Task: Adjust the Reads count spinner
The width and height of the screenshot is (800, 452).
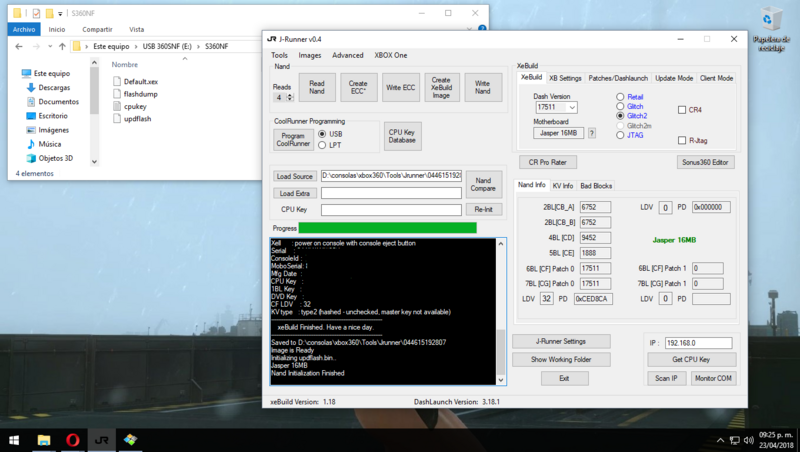Action: point(290,97)
